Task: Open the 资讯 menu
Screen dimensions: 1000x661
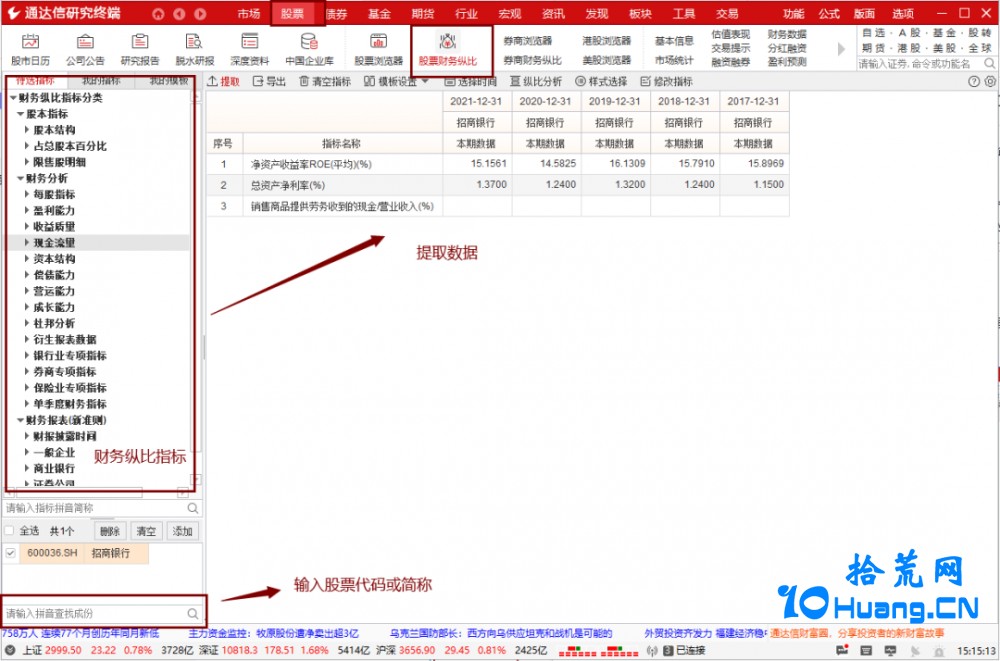Action: pos(553,13)
